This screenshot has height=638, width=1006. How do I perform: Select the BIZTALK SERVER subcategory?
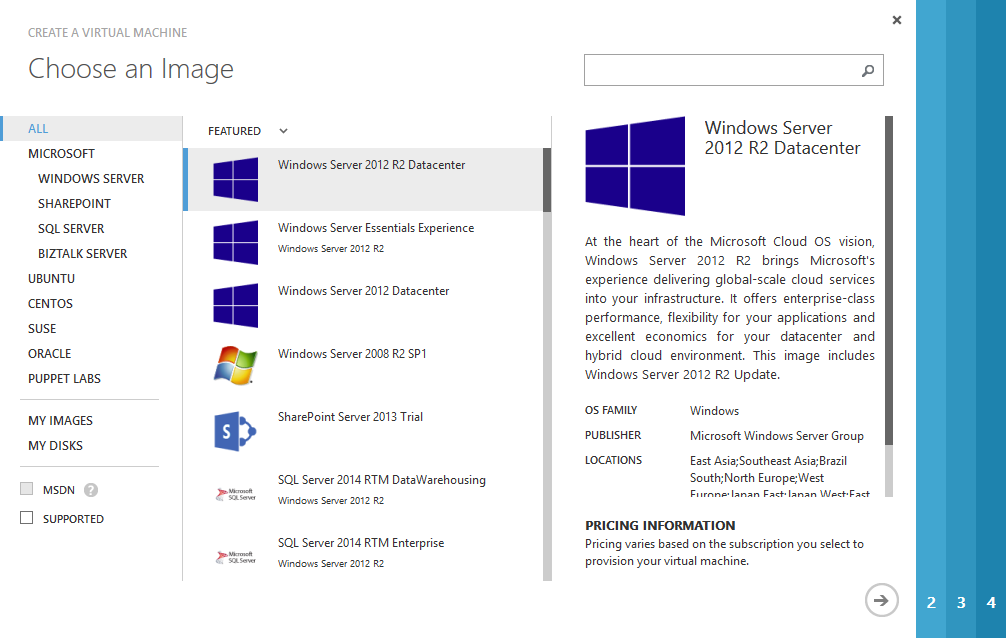pyautogui.click(x=83, y=254)
